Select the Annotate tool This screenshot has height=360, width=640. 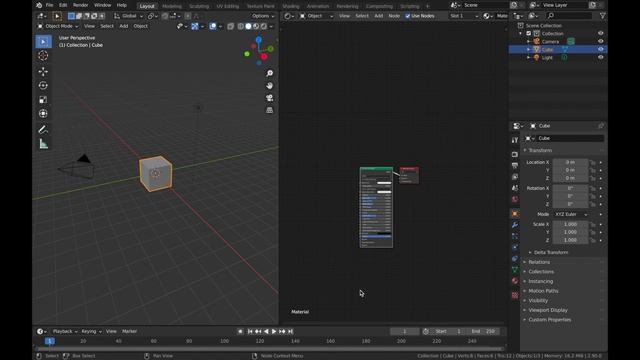point(43,130)
